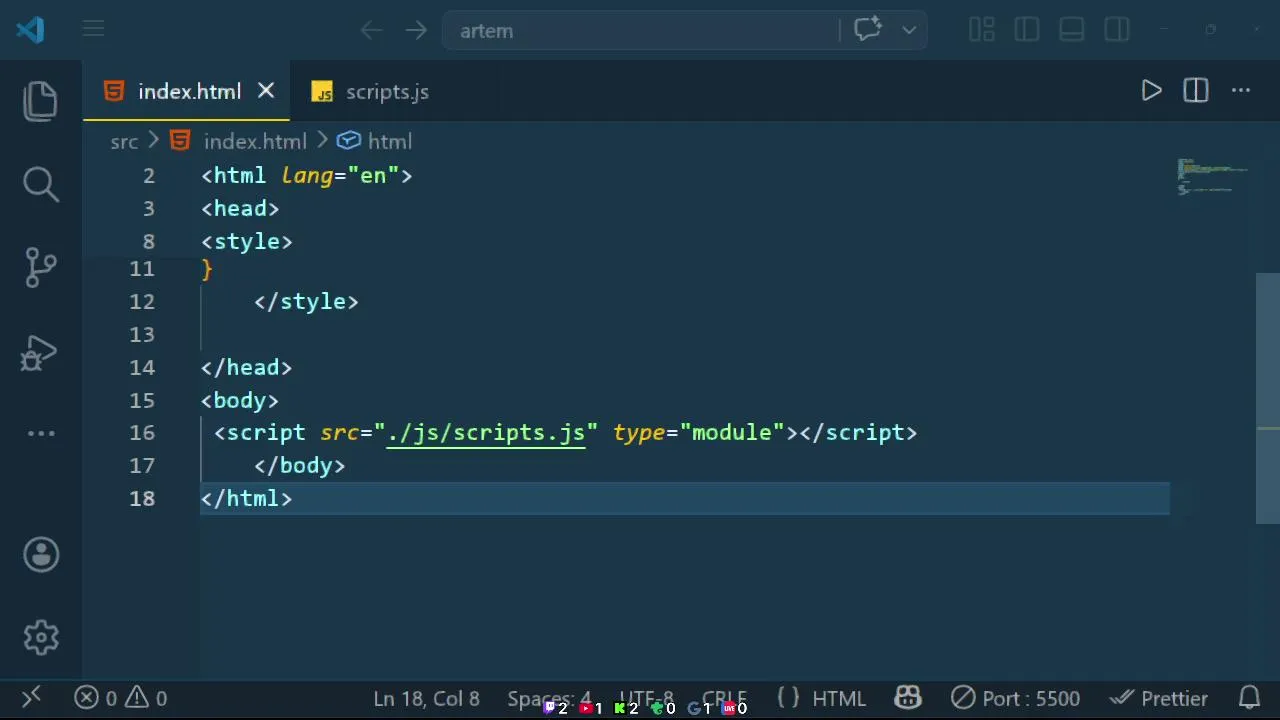The height and width of the screenshot is (720, 1280).
Task: Open the Search view in activity bar
Action: pos(41,183)
